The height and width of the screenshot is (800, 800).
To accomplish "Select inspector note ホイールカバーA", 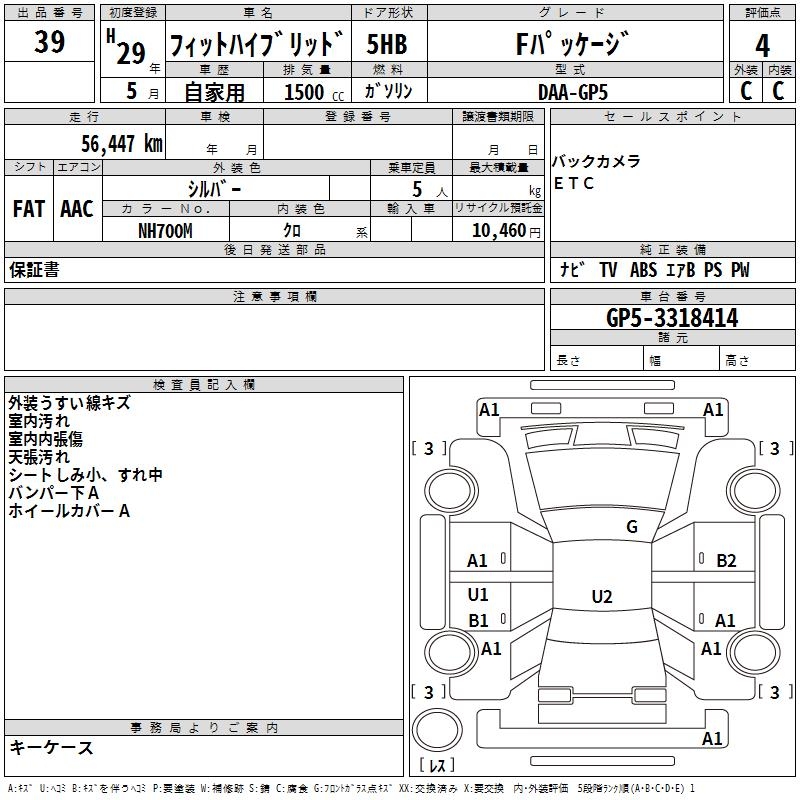I will pyautogui.click(x=69, y=511).
